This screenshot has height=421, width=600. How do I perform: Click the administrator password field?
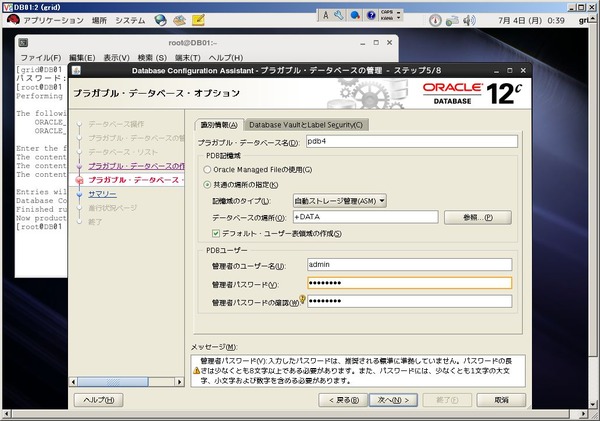[409, 283]
